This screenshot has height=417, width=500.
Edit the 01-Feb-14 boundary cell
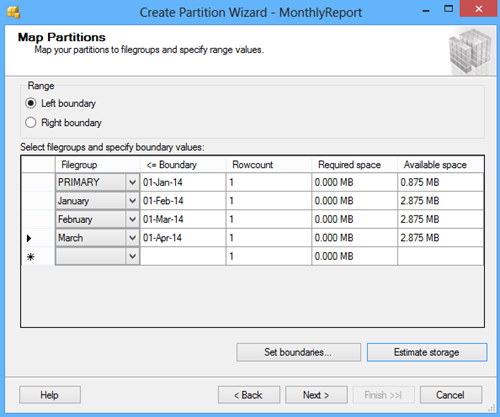pos(183,201)
